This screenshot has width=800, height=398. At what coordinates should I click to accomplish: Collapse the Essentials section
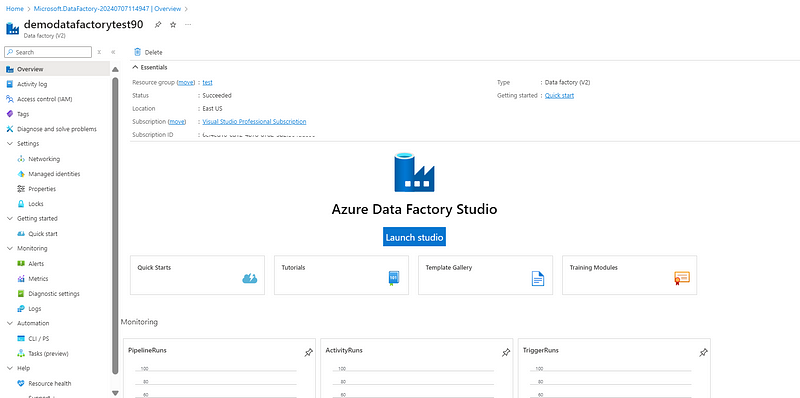click(x=135, y=67)
